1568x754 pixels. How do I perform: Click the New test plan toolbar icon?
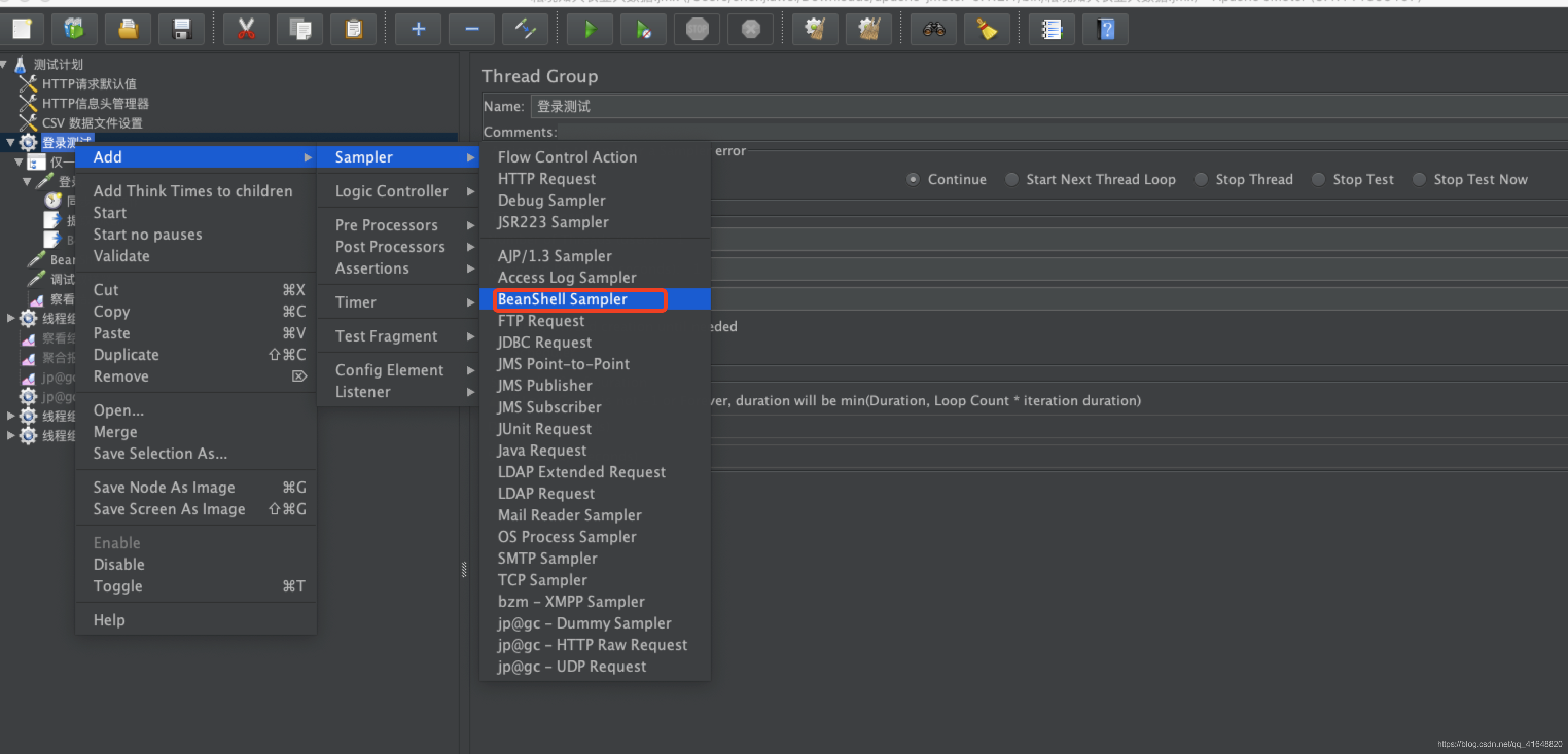(x=22, y=29)
